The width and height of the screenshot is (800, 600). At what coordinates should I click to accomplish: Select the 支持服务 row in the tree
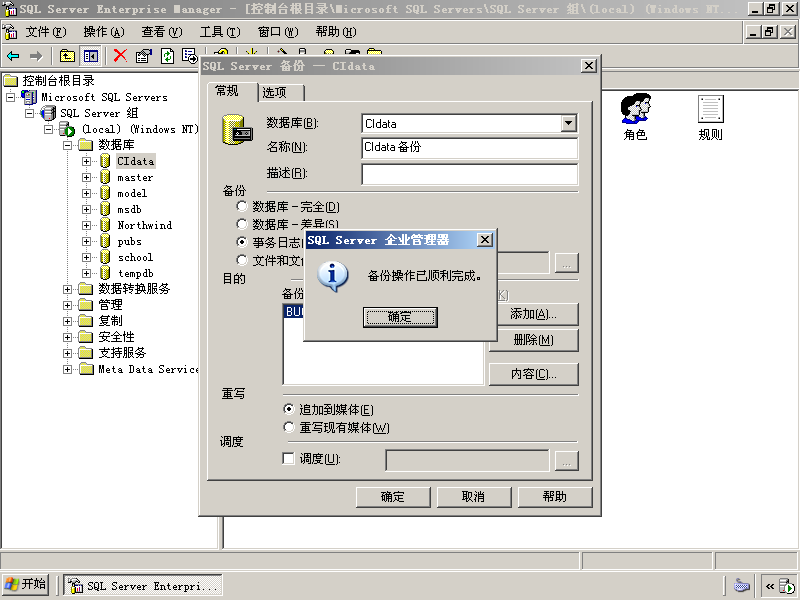pyautogui.click(x=122, y=353)
